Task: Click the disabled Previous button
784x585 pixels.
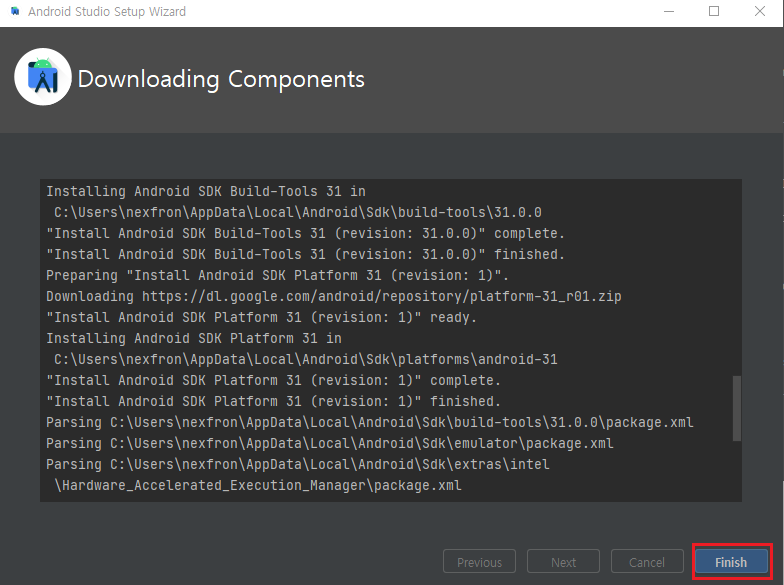Action: coord(479,562)
